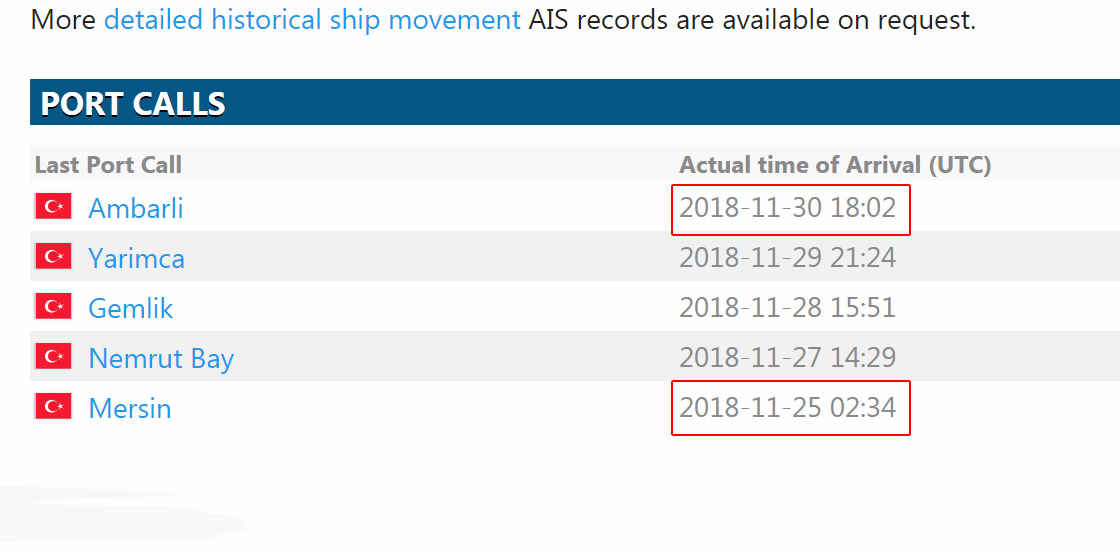Select Gemlik arrival time 2018-11-28 15:51

coord(788,308)
